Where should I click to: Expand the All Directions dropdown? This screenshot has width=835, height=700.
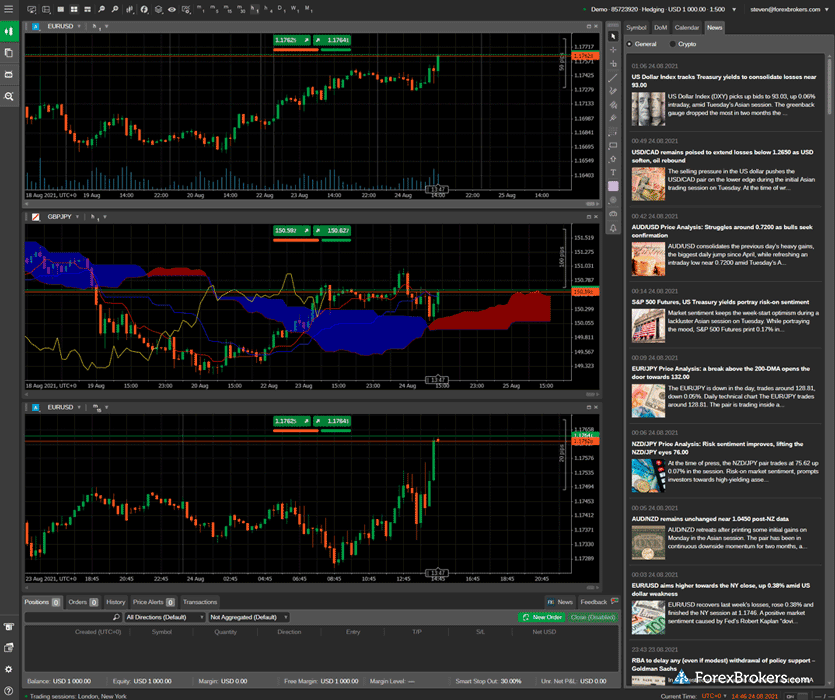165,617
